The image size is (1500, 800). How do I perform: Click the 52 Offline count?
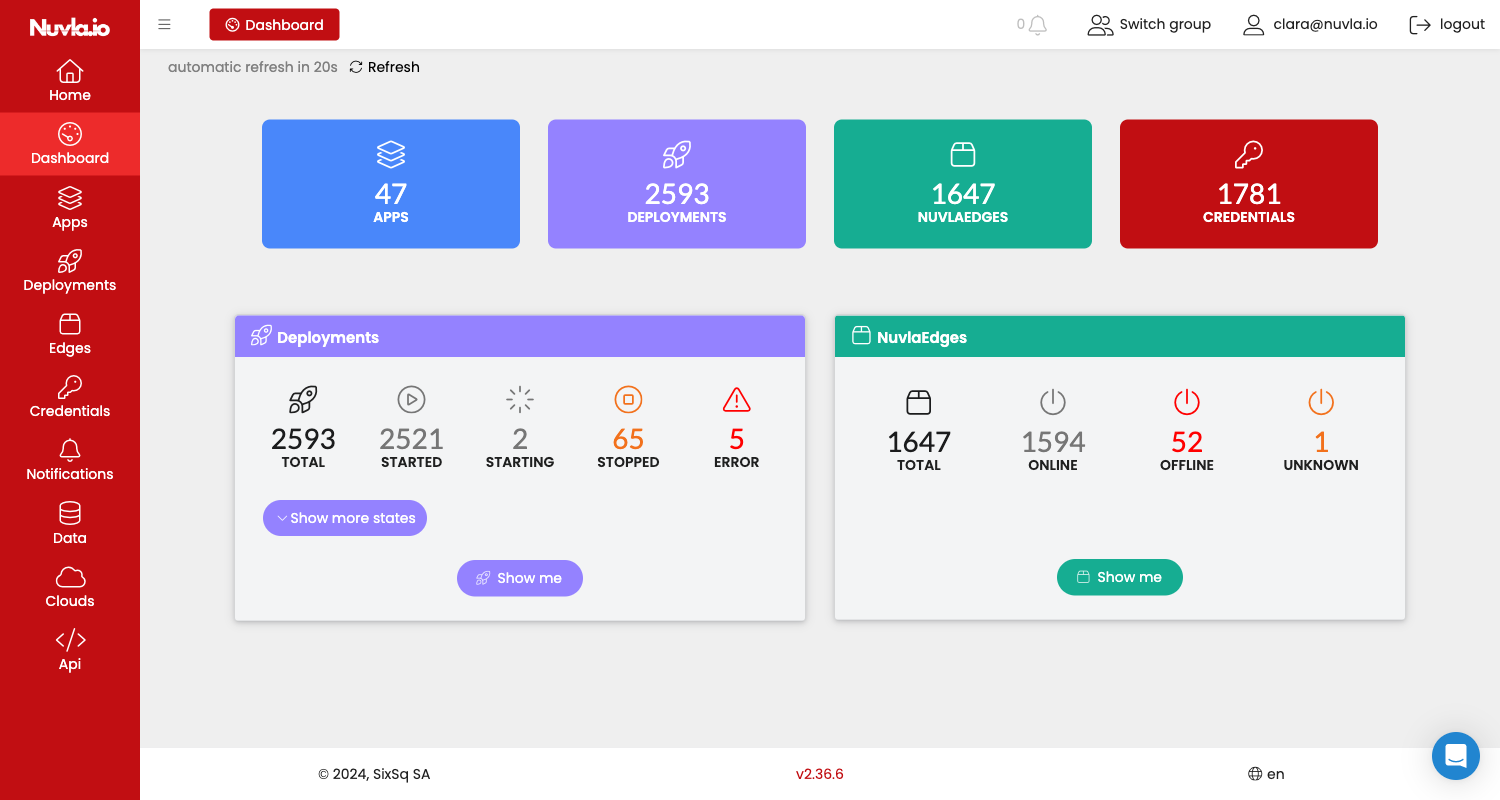[1187, 442]
